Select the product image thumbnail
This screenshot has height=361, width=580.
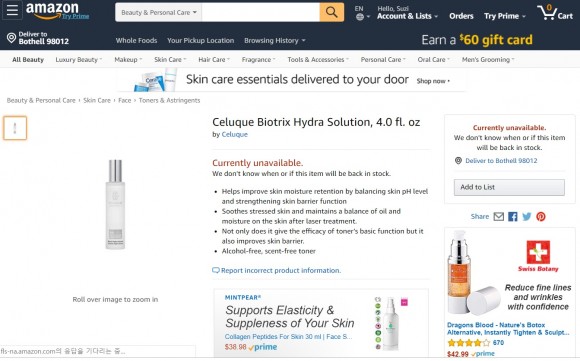click(x=15, y=128)
